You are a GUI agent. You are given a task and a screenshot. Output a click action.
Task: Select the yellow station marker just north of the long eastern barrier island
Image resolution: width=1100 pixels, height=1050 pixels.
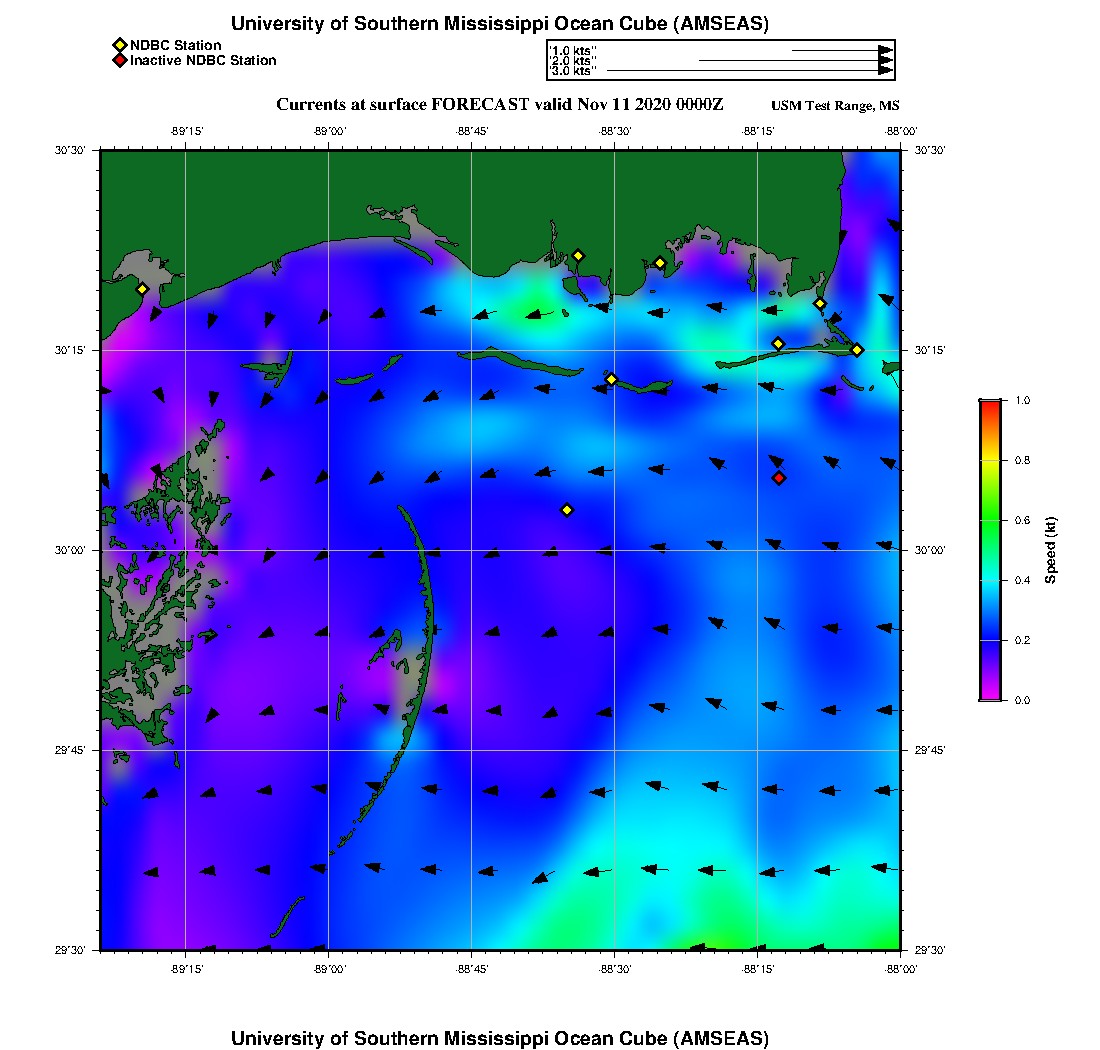[778, 344]
